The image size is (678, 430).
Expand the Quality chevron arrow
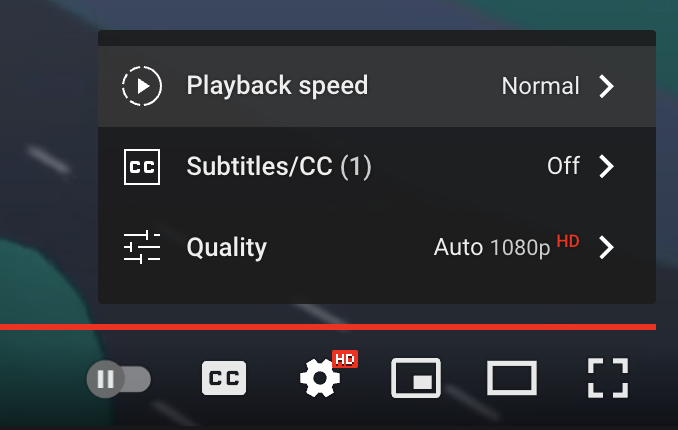tap(606, 247)
